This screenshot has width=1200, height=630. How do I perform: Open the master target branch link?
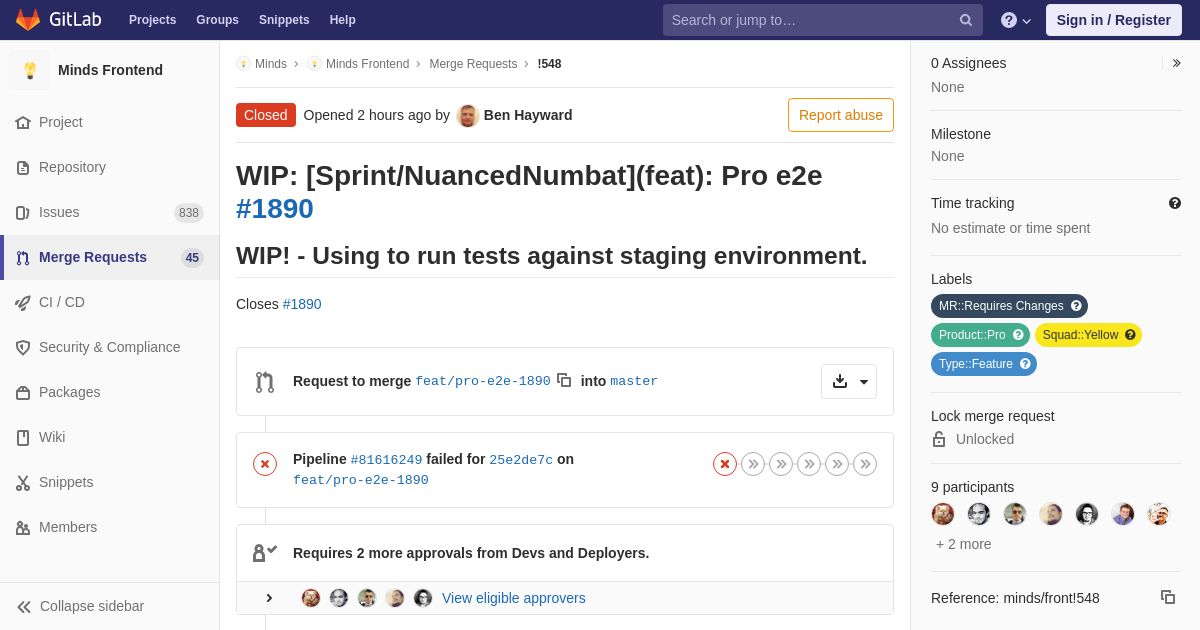[634, 381]
